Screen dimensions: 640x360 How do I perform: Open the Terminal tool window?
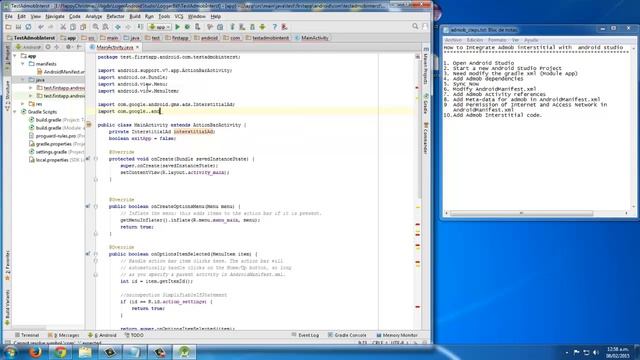point(27,335)
